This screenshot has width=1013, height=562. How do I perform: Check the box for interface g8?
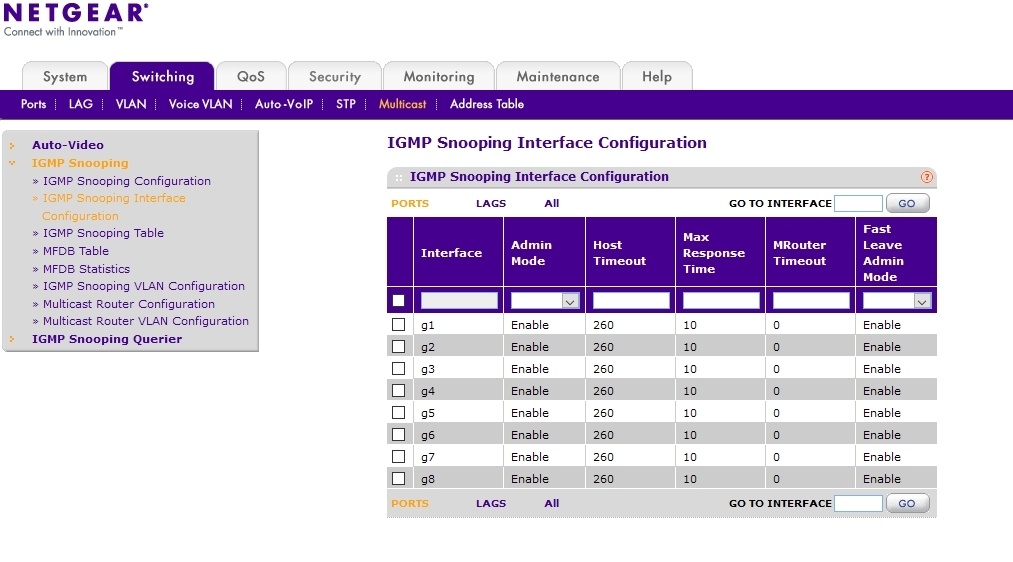(399, 478)
